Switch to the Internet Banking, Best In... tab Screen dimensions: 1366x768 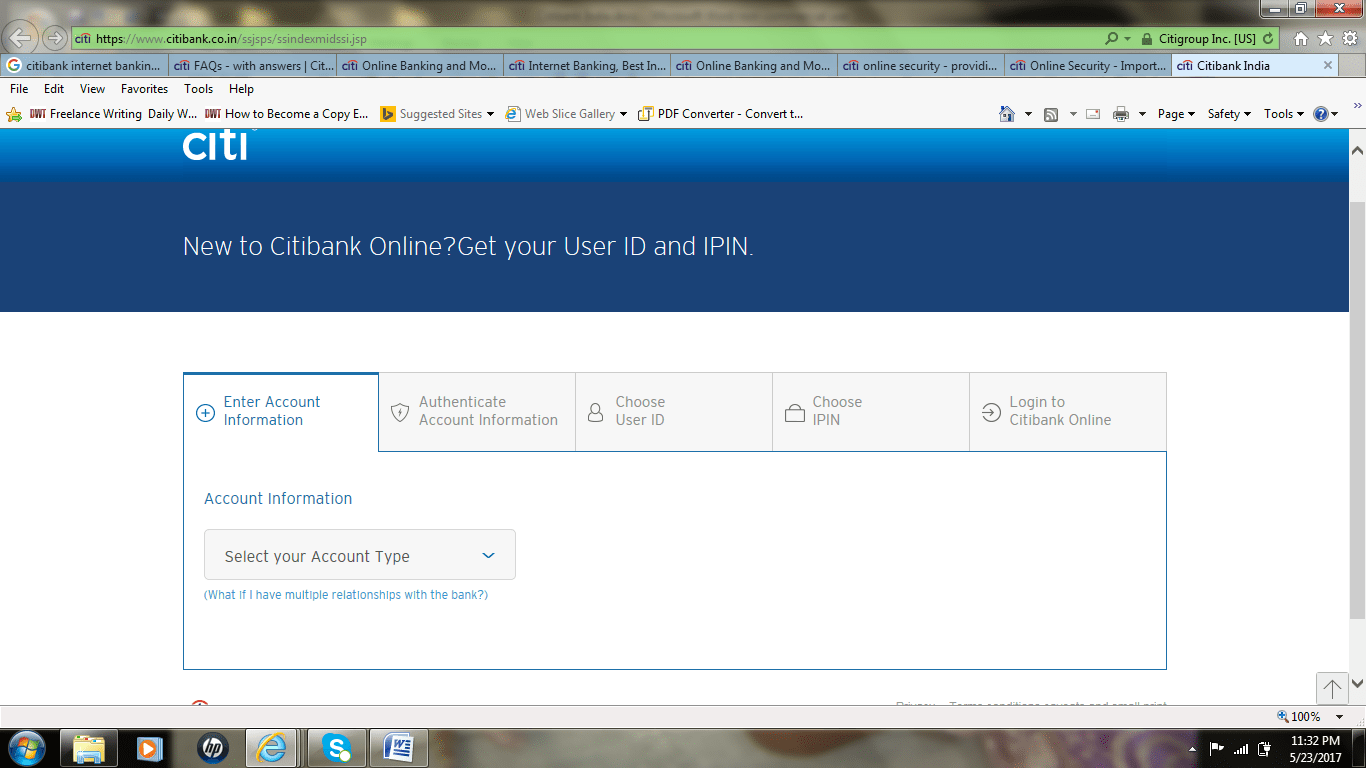coord(586,66)
